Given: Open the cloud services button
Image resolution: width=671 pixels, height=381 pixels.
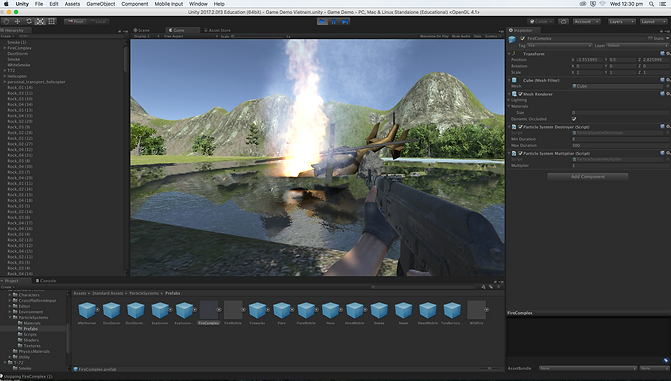Looking at the screenshot, I should 563,21.
